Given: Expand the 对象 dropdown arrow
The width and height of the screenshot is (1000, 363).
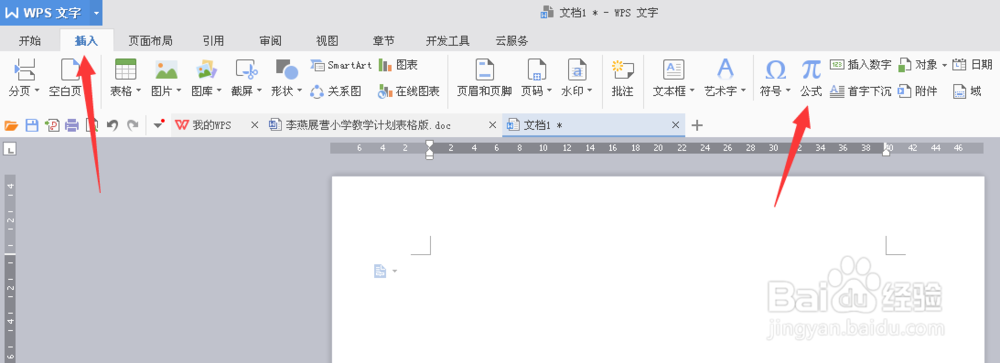Looking at the screenshot, I should coord(945,65).
